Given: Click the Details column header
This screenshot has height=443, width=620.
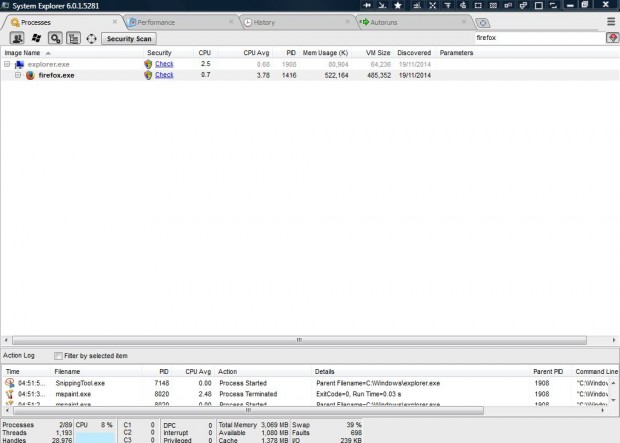Looking at the screenshot, I should point(421,371).
